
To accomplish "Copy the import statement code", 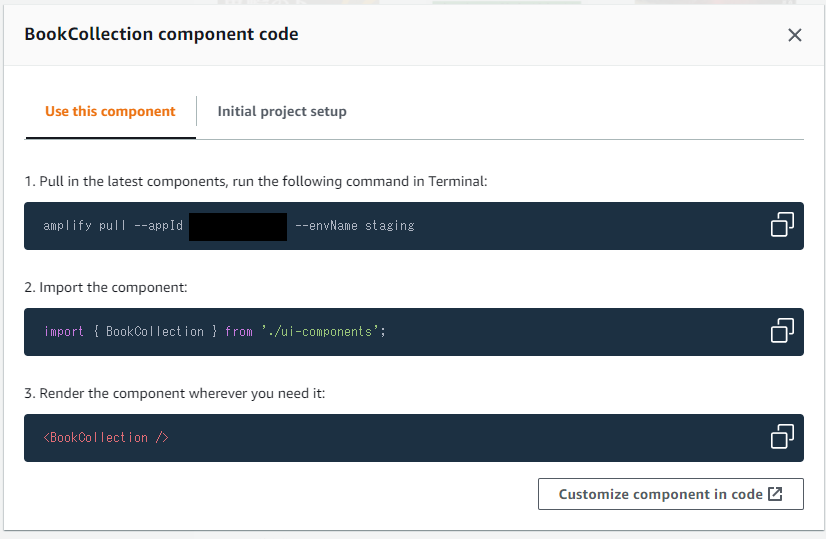I will (x=782, y=331).
